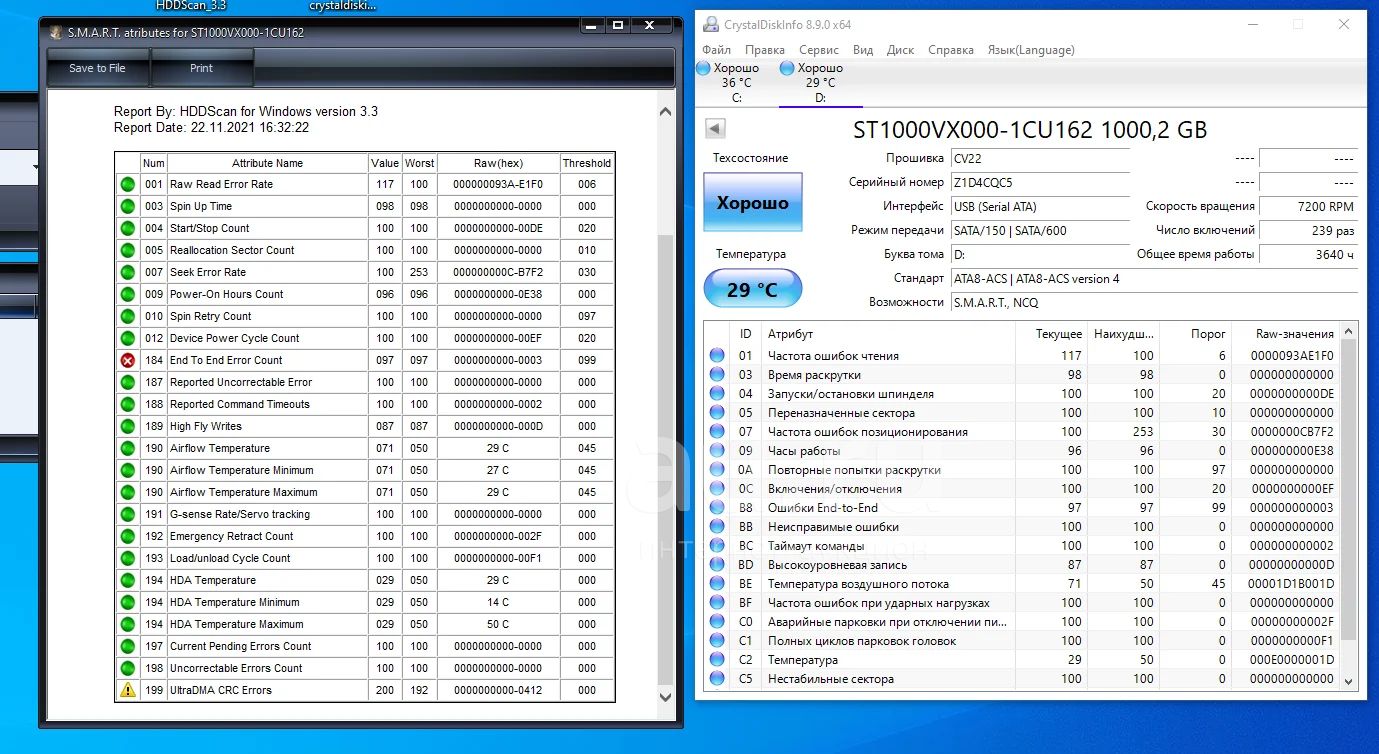Click the green icon for Current Pending Errors Count

(128, 646)
